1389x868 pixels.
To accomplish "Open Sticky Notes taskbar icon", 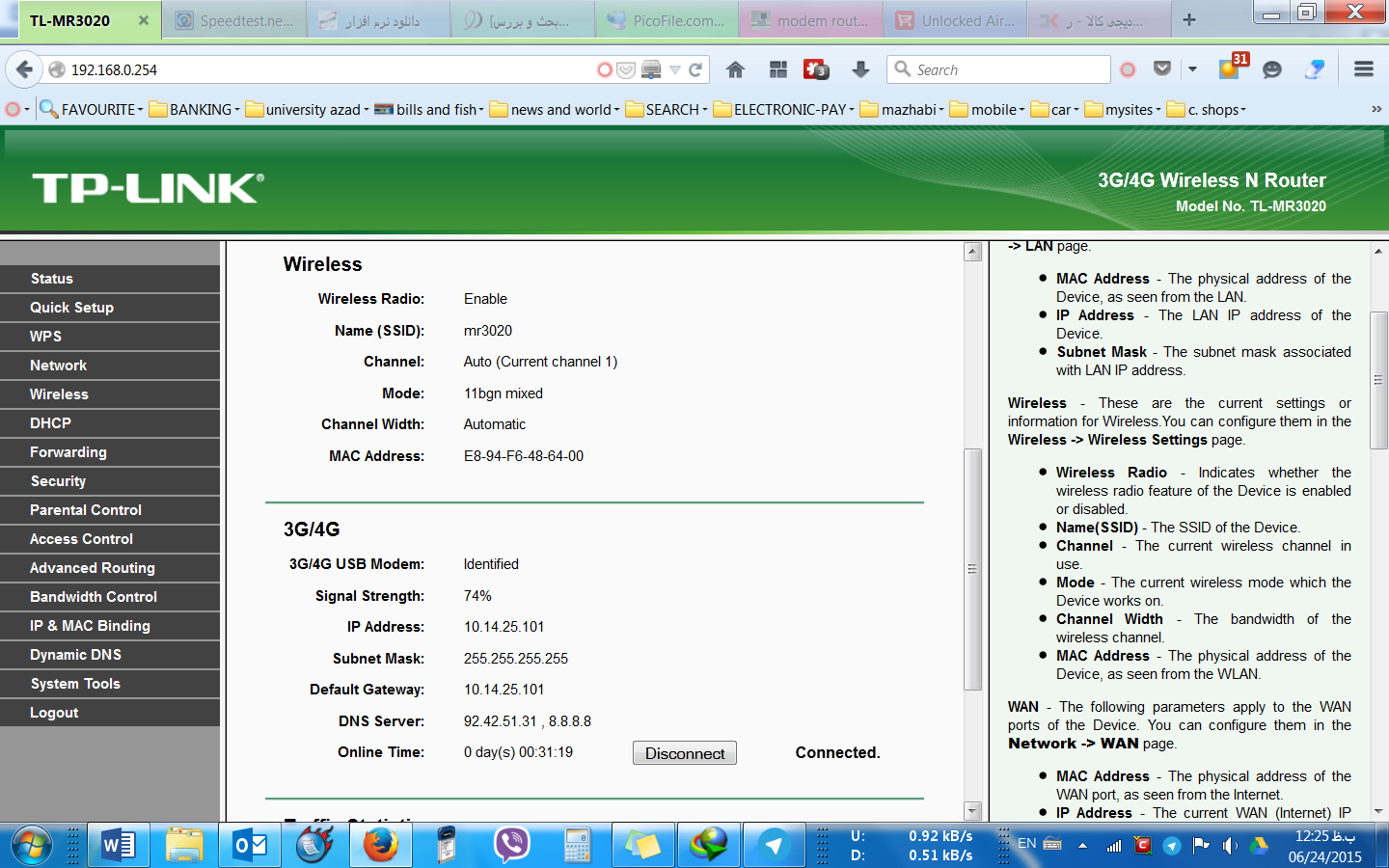I will click(643, 846).
